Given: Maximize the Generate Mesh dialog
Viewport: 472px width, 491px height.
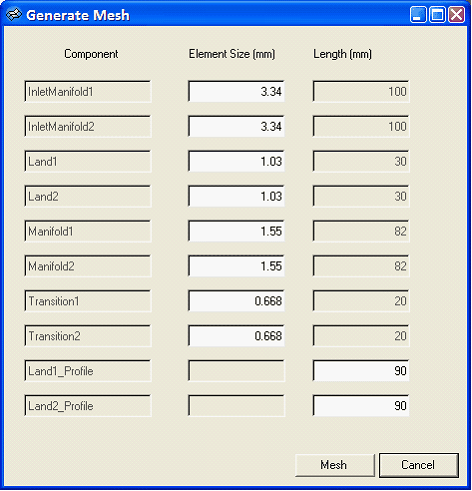Looking at the screenshot, I should [437, 15].
